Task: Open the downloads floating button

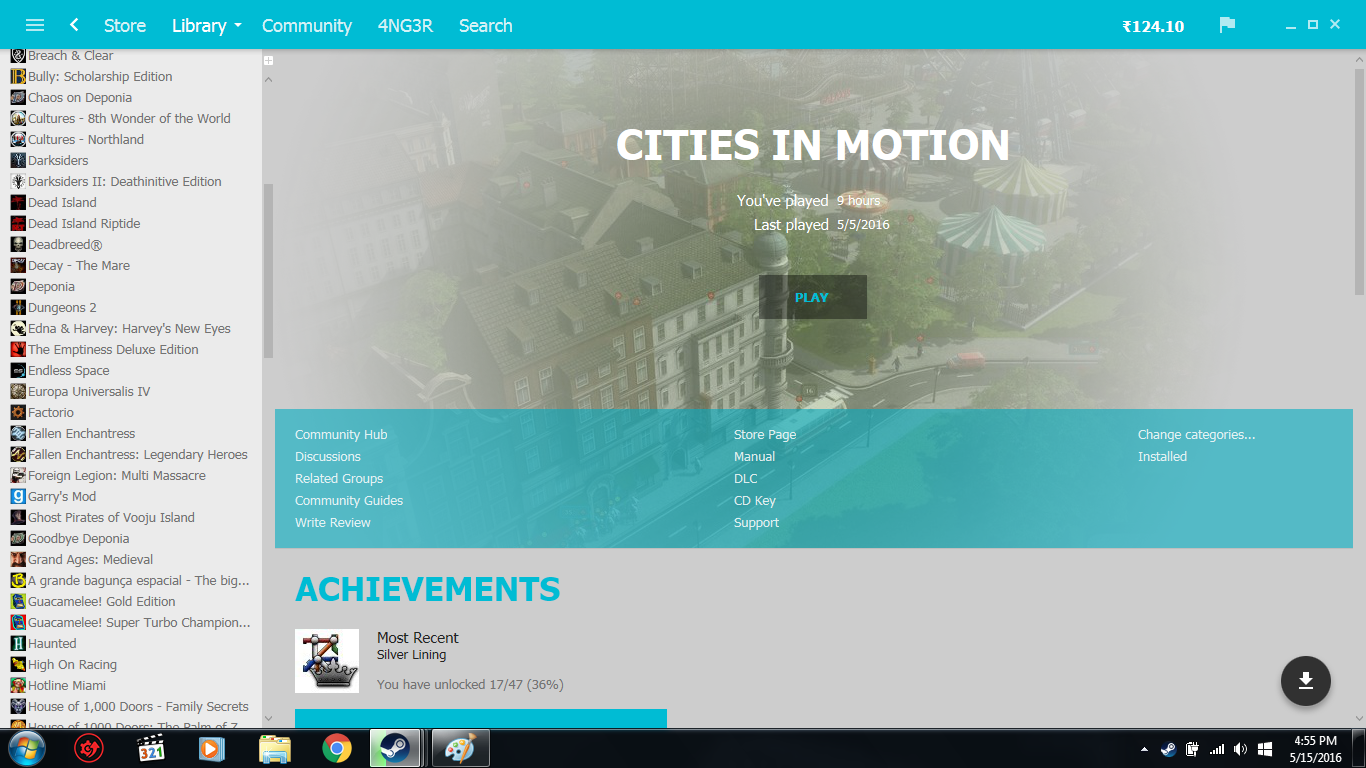Action: coord(1305,681)
